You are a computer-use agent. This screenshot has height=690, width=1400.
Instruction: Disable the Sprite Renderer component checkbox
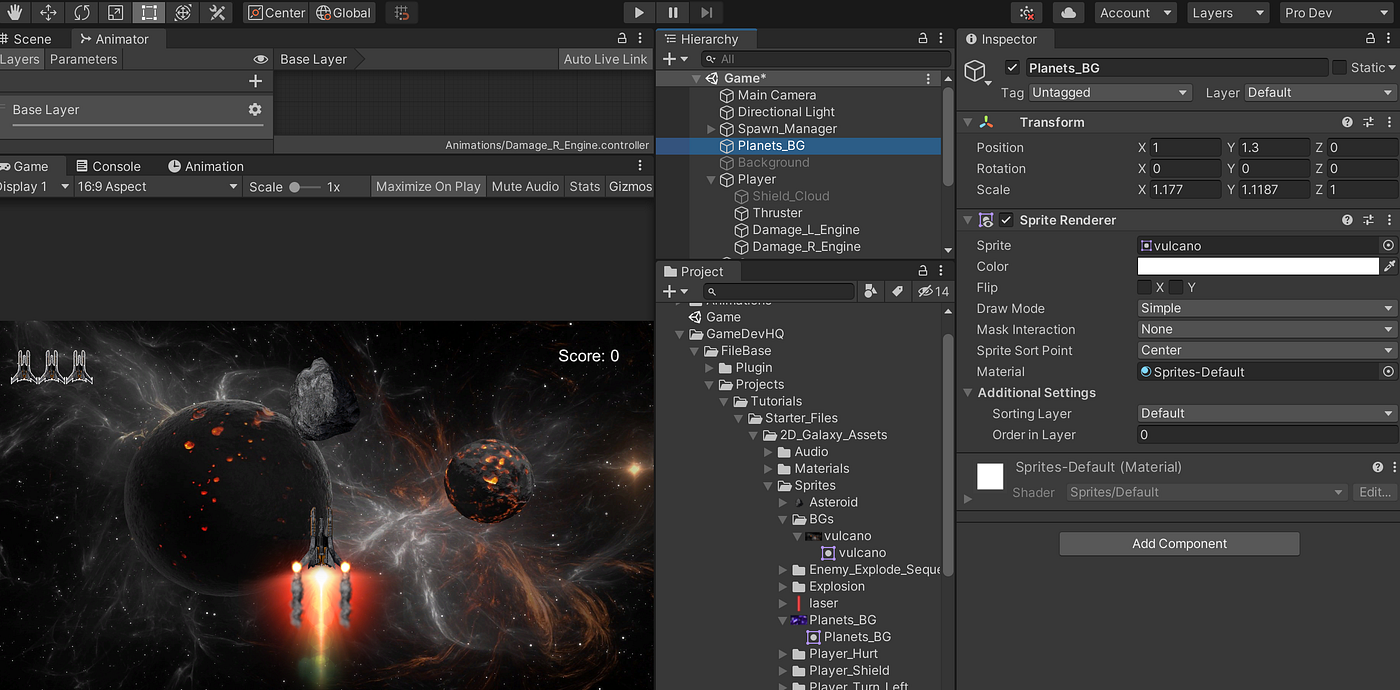[1006, 219]
